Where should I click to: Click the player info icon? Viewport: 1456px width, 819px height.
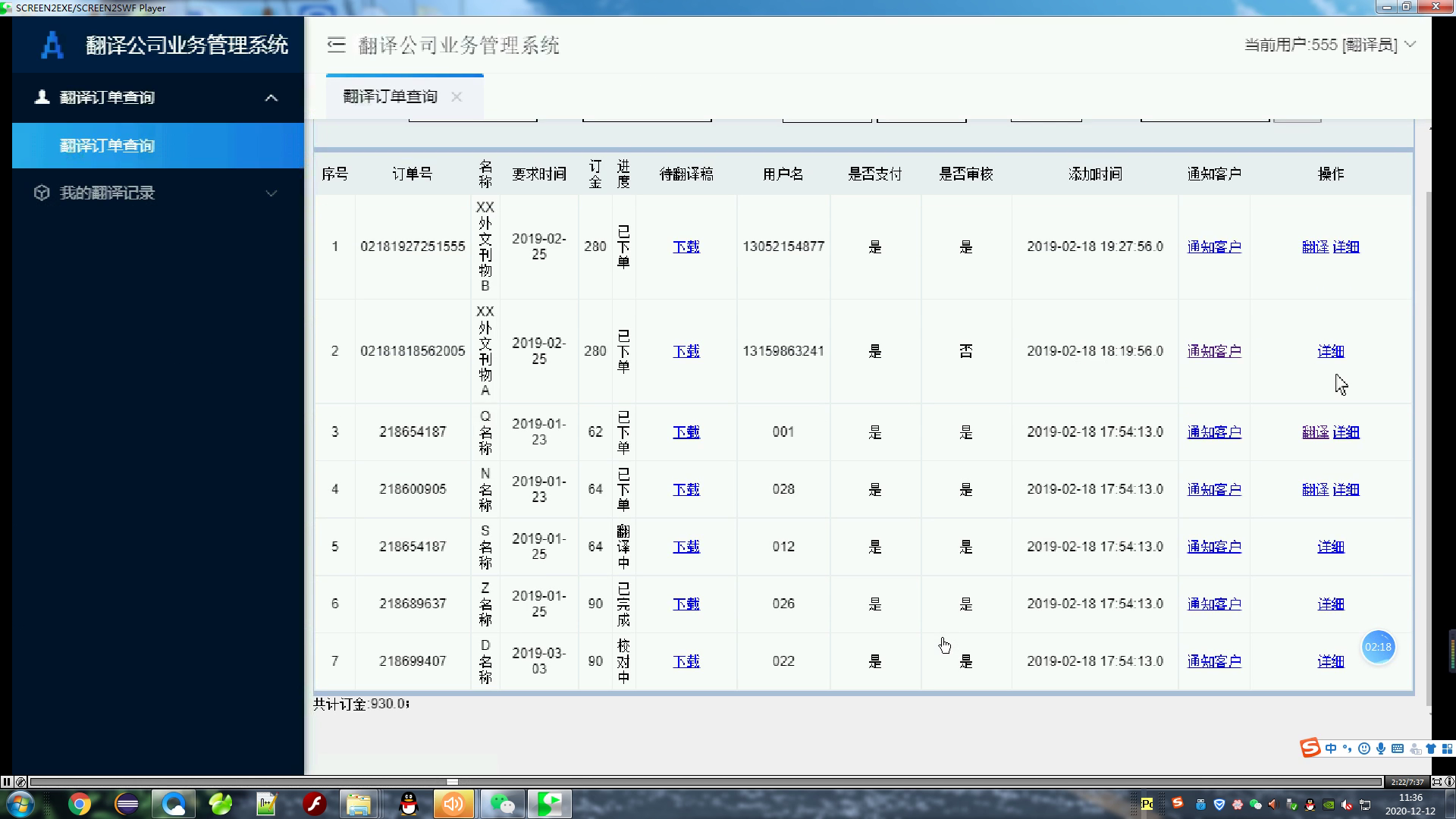click(1449, 782)
